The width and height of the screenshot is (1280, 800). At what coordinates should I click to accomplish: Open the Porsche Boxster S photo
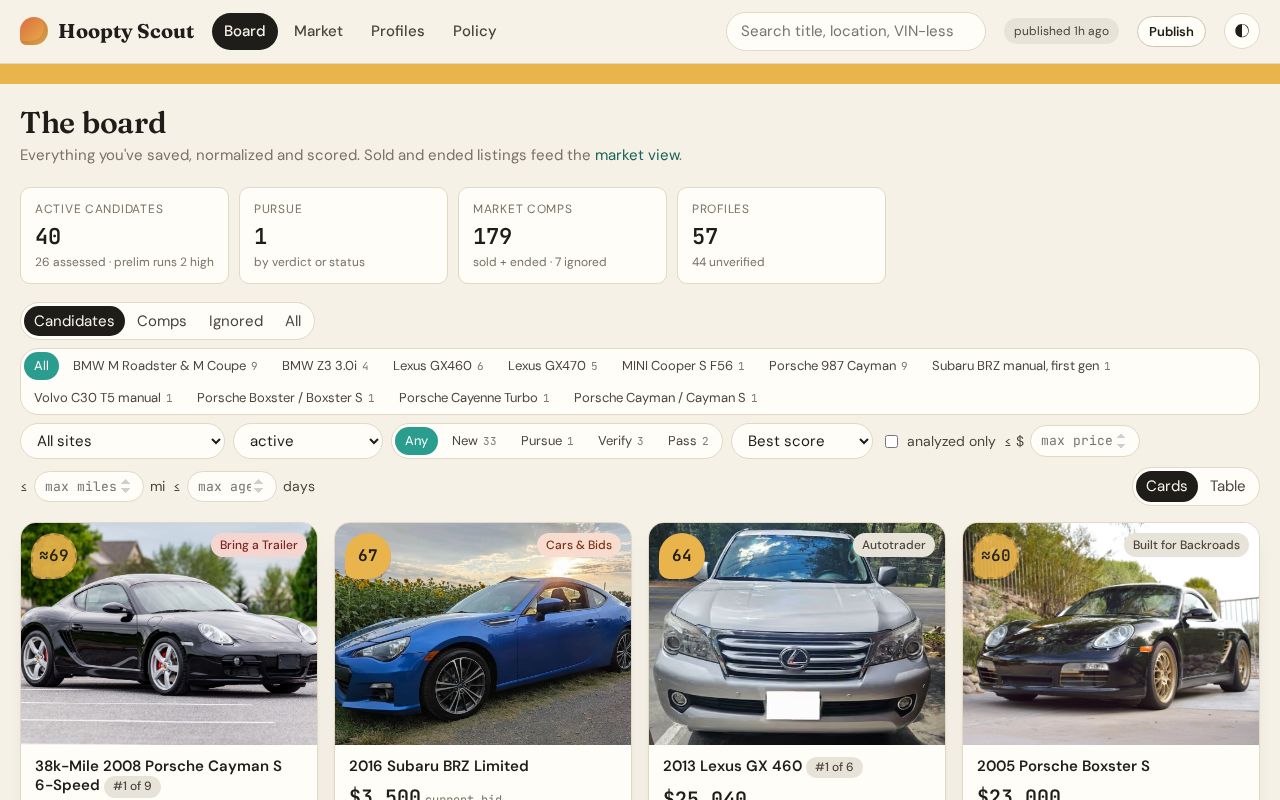[x=1111, y=634]
